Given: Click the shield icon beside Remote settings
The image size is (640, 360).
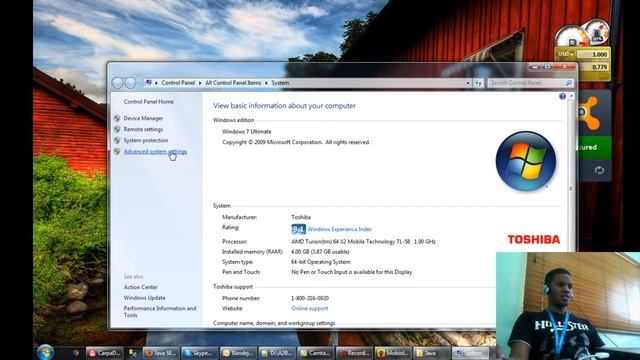Looking at the screenshot, I should [117, 129].
